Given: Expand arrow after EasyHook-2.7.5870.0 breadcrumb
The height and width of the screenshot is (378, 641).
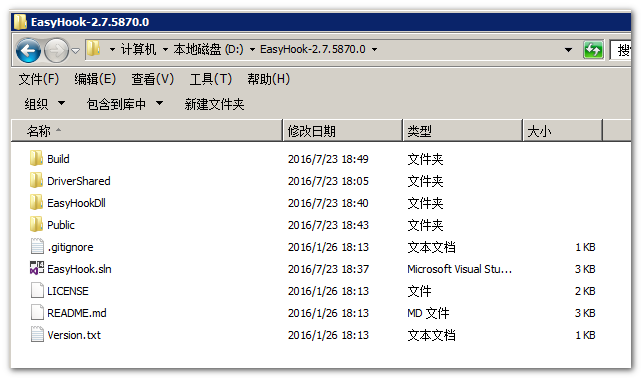Looking at the screenshot, I should click(374, 49).
